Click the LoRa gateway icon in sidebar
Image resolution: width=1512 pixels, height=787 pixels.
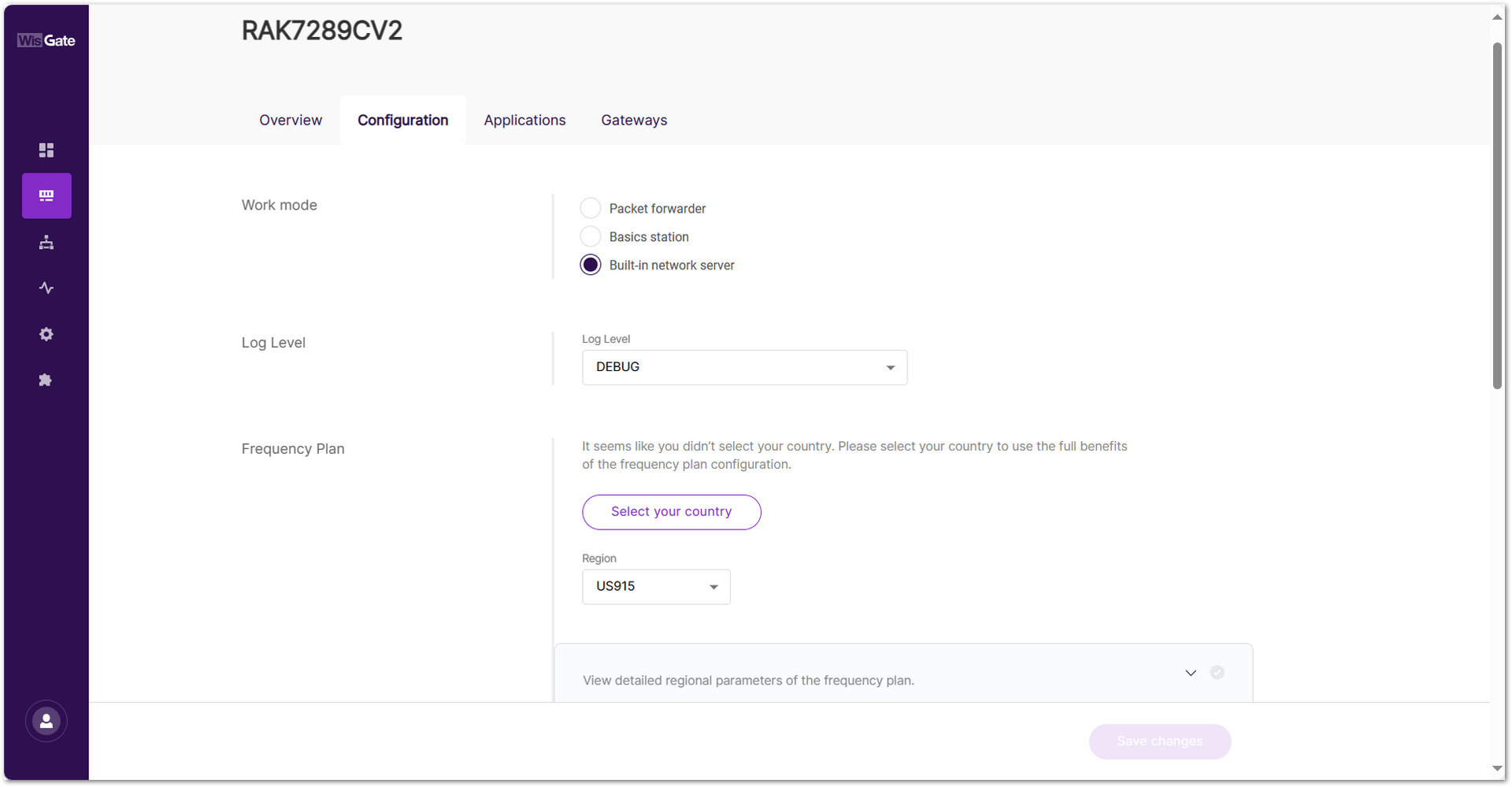[46, 195]
